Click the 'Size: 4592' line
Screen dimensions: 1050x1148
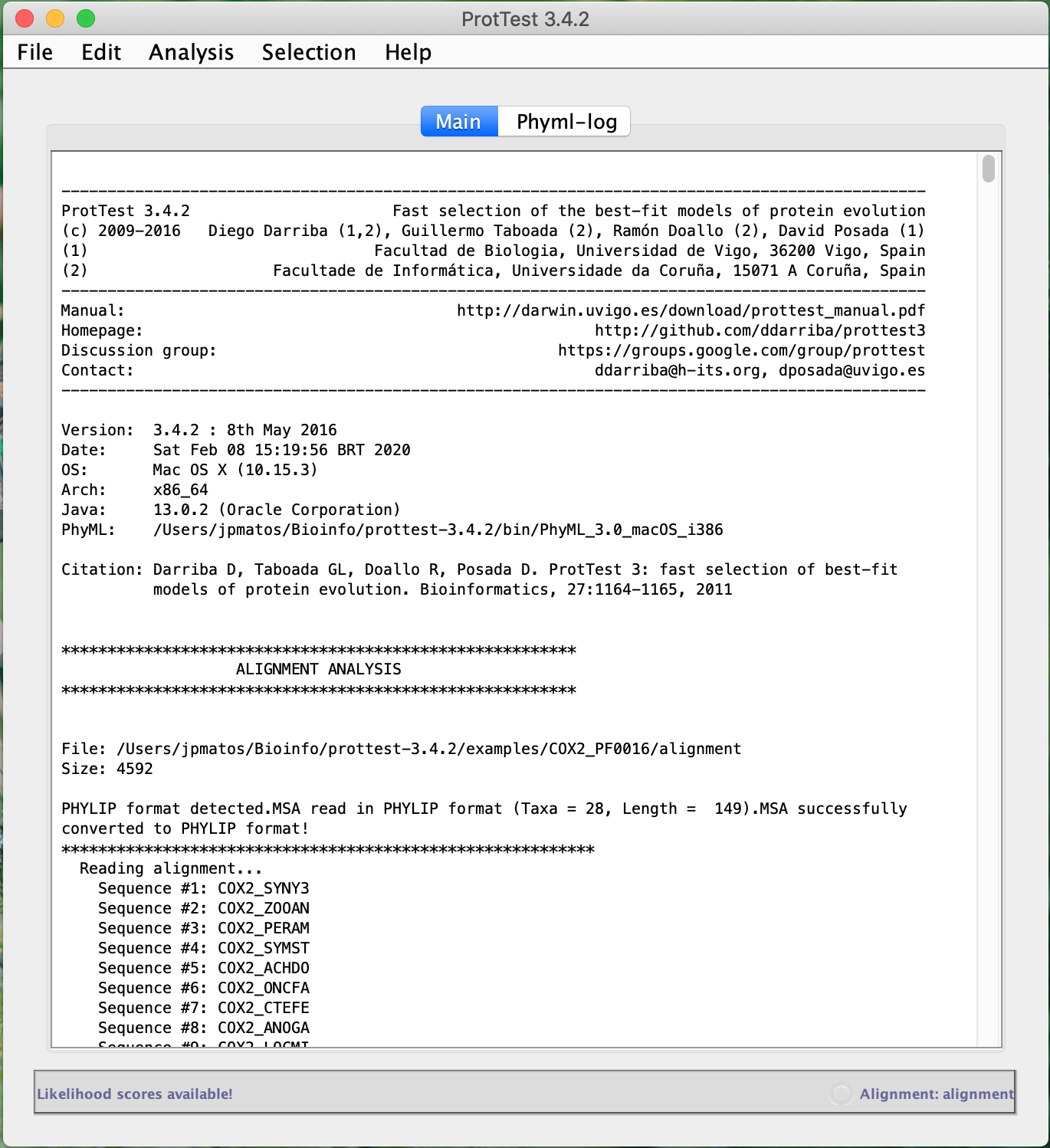click(107, 769)
